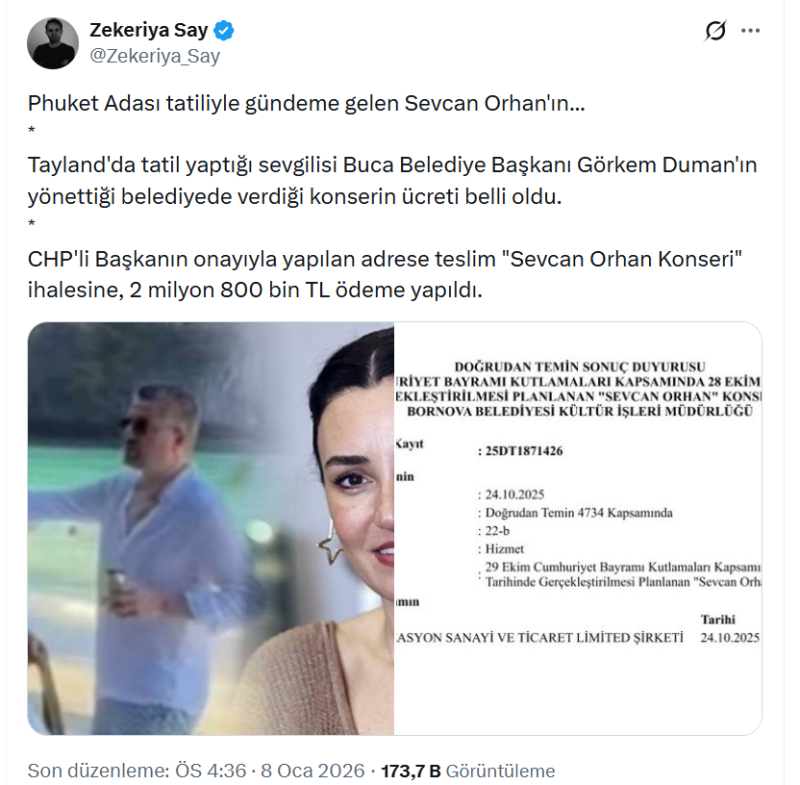800x785 pixels.
Task: Click the DOĞRUDAN TEMİN SONUÇ DUYURUSU heading
Action: pos(580,367)
